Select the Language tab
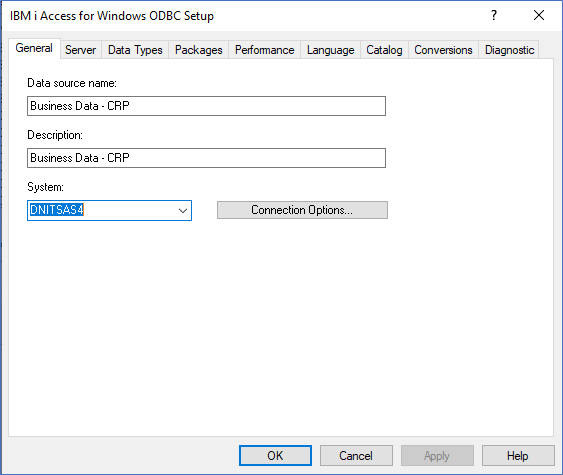The image size is (563, 475). (330, 50)
